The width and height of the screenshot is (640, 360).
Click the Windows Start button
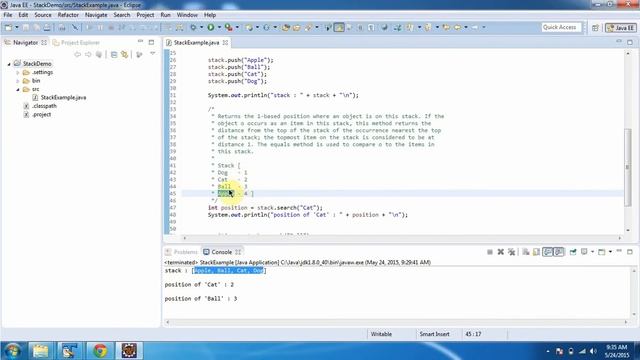pyautogui.click(x=12, y=351)
